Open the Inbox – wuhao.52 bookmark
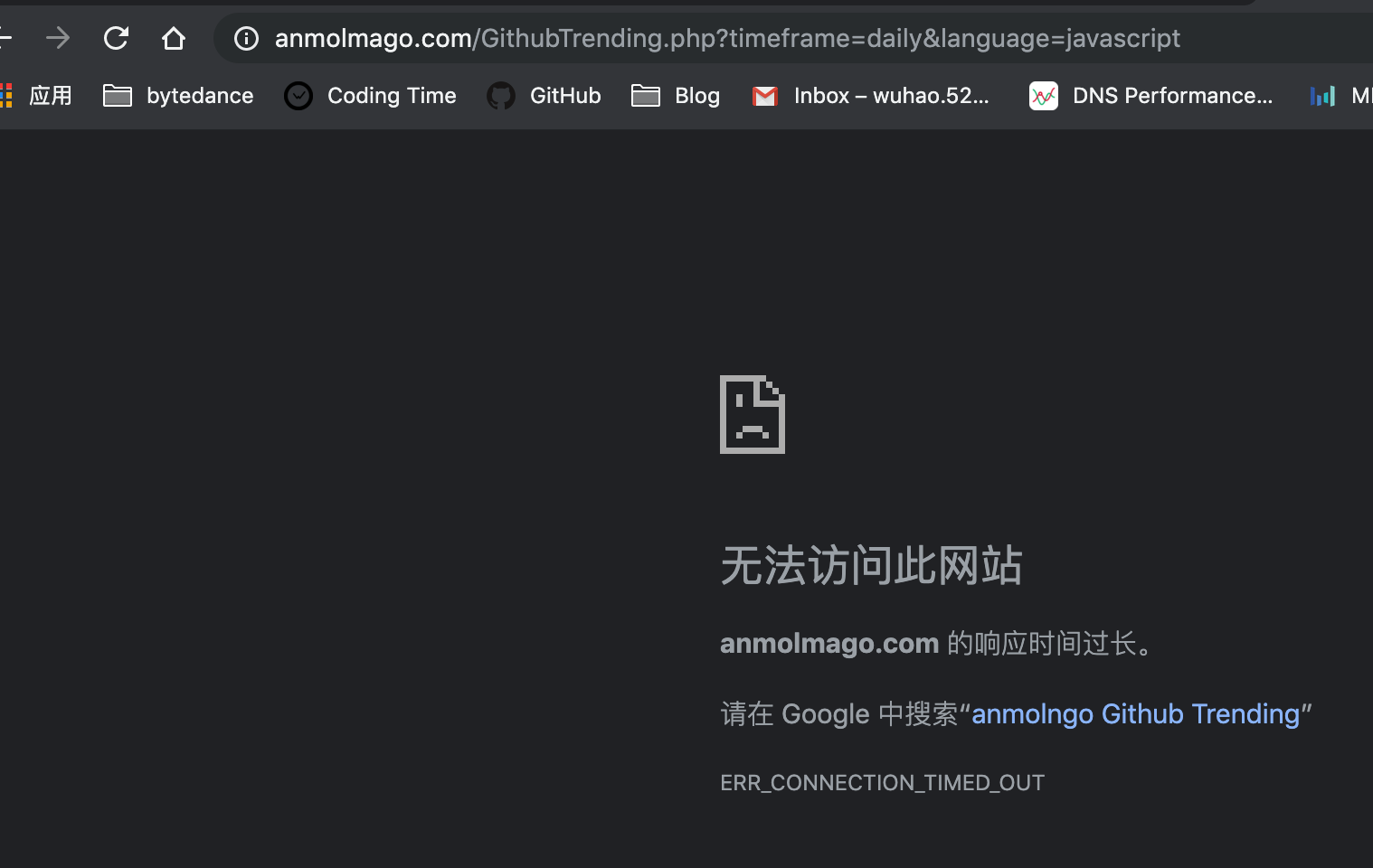This screenshot has width=1373, height=868. [870, 95]
